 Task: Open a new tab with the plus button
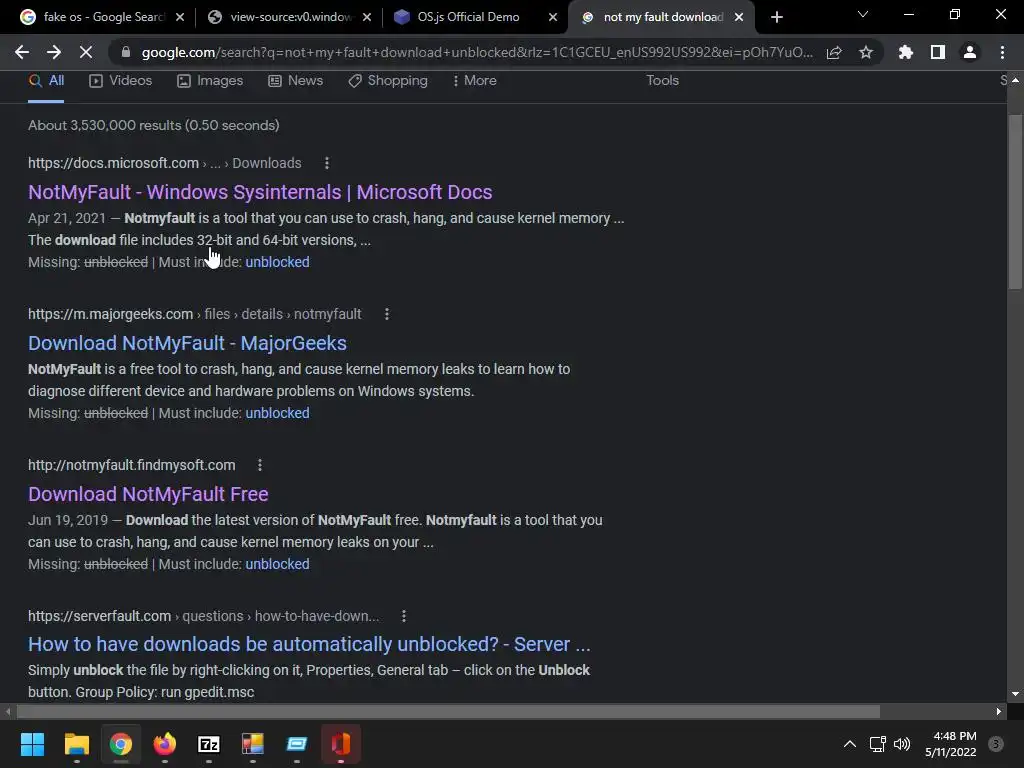(776, 17)
